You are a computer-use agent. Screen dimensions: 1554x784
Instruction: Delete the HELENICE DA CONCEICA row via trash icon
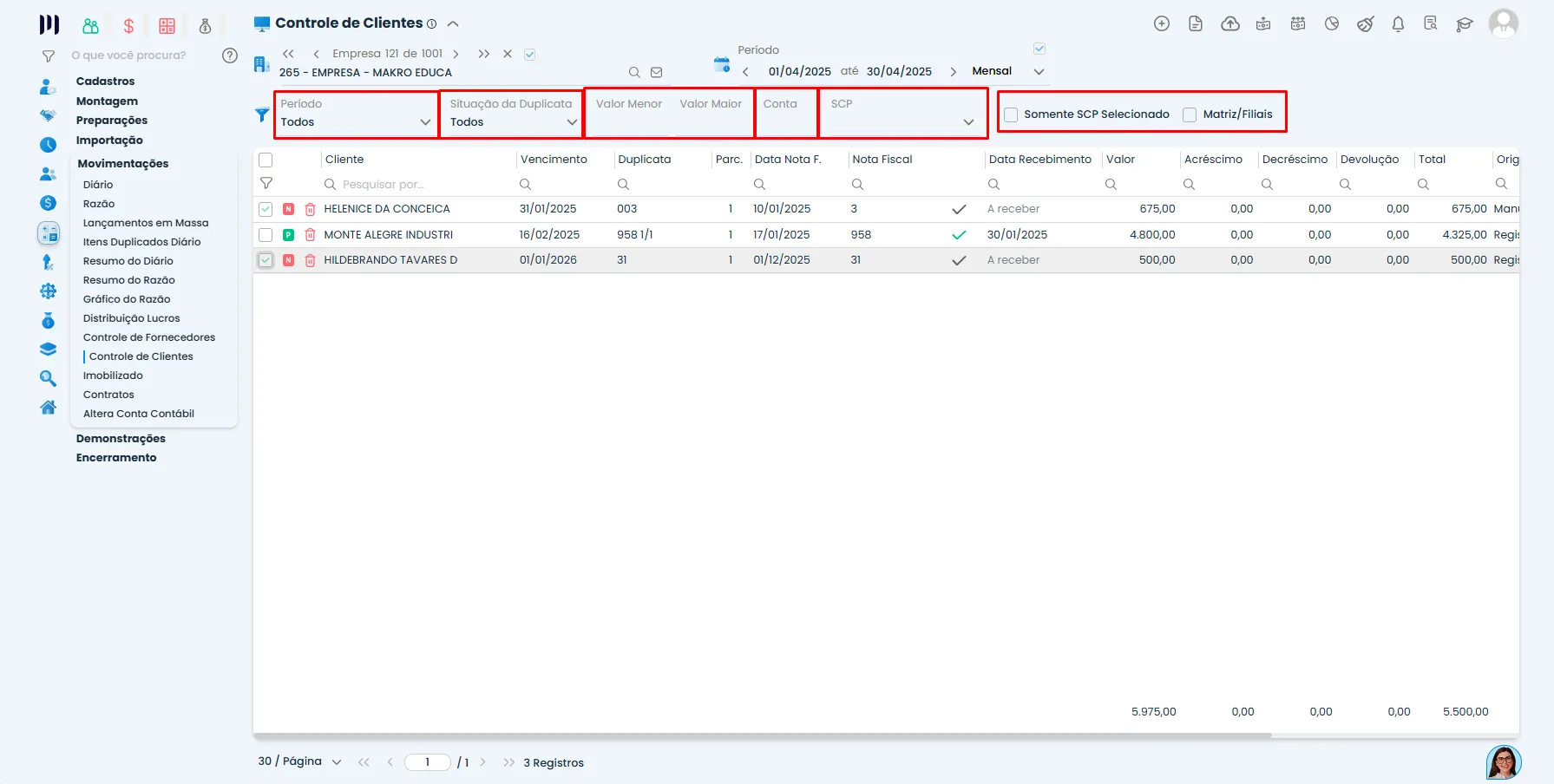[310, 209]
